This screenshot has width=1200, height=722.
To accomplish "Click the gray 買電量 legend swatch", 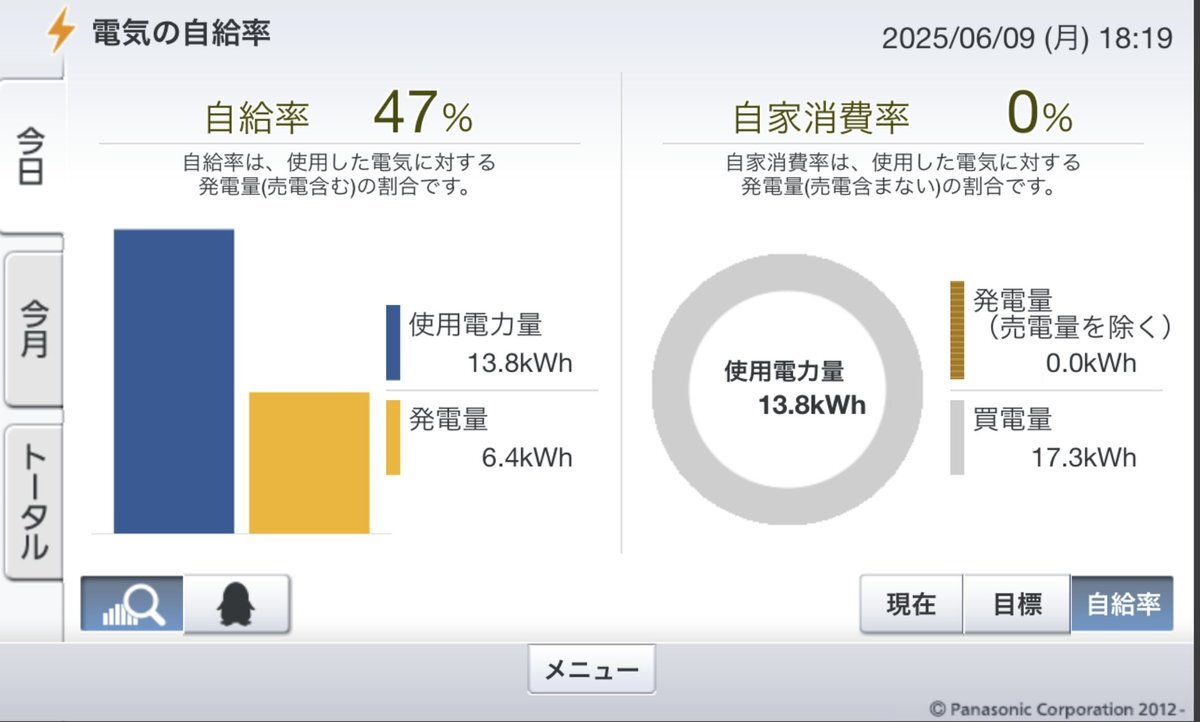I will 957,437.
